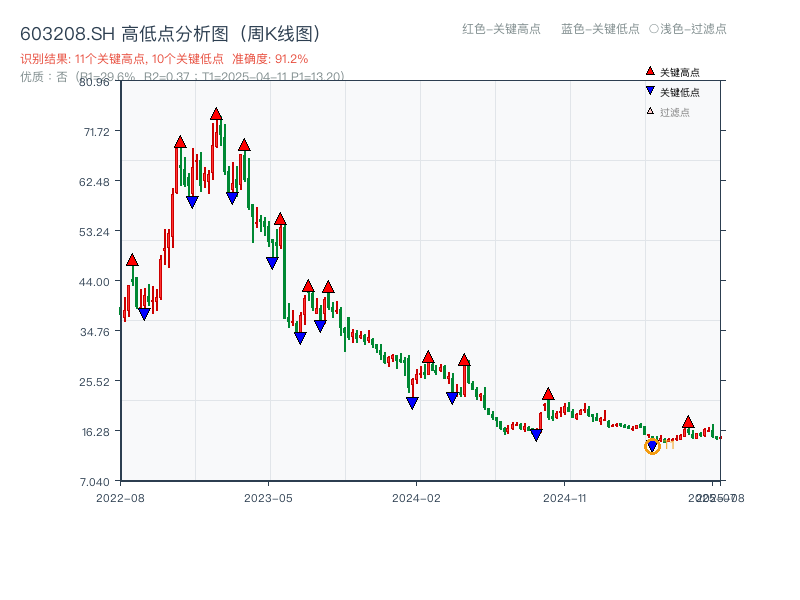
Task: Click the orange circled filter point at bottom right
Action: pyautogui.click(x=651, y=448)
